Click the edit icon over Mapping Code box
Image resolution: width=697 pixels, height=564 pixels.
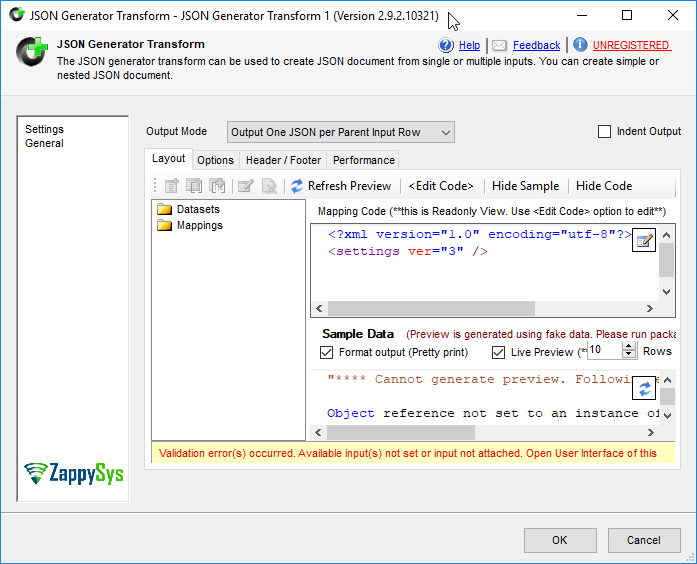(x=644, y=240)
